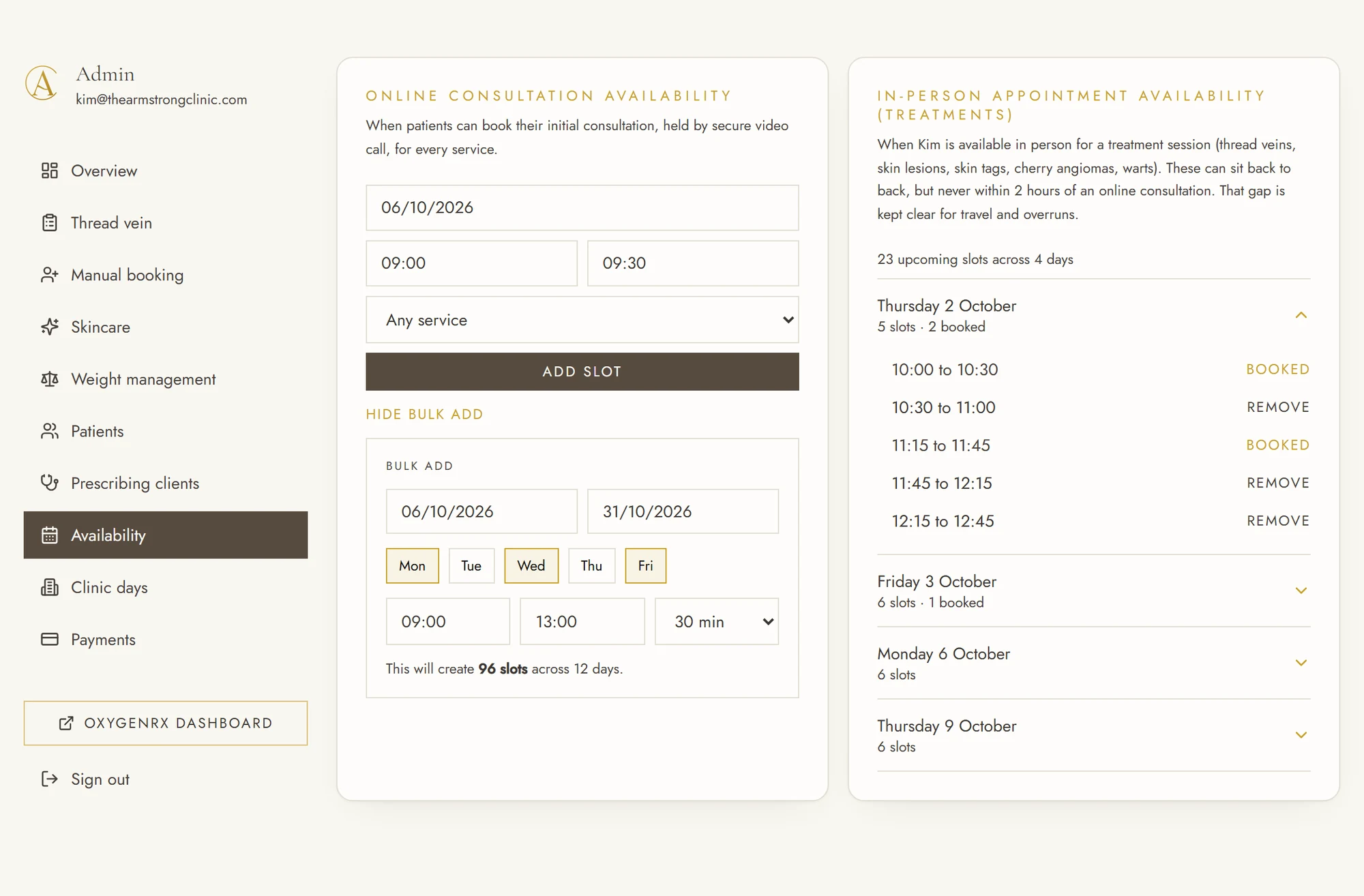
Task: Click the Thread vein clipboard icon
Action: [50, 222]
